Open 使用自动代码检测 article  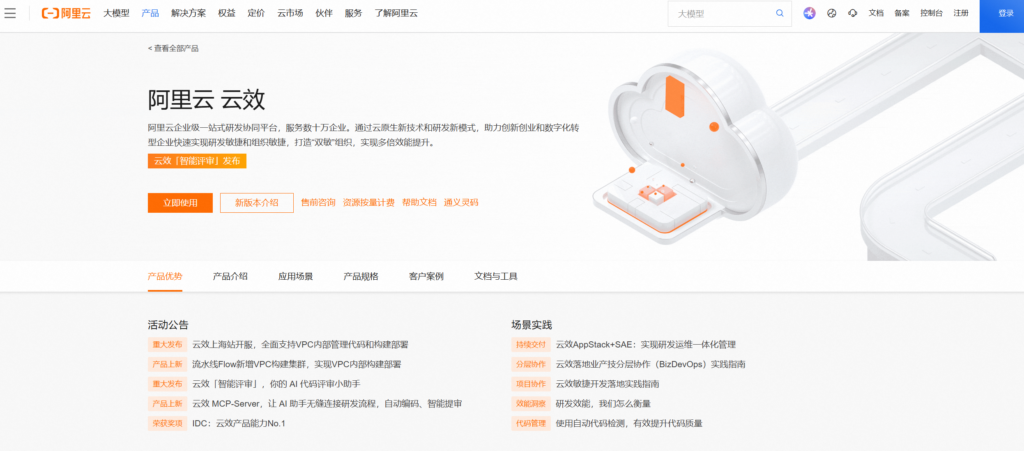click(628, 423)
